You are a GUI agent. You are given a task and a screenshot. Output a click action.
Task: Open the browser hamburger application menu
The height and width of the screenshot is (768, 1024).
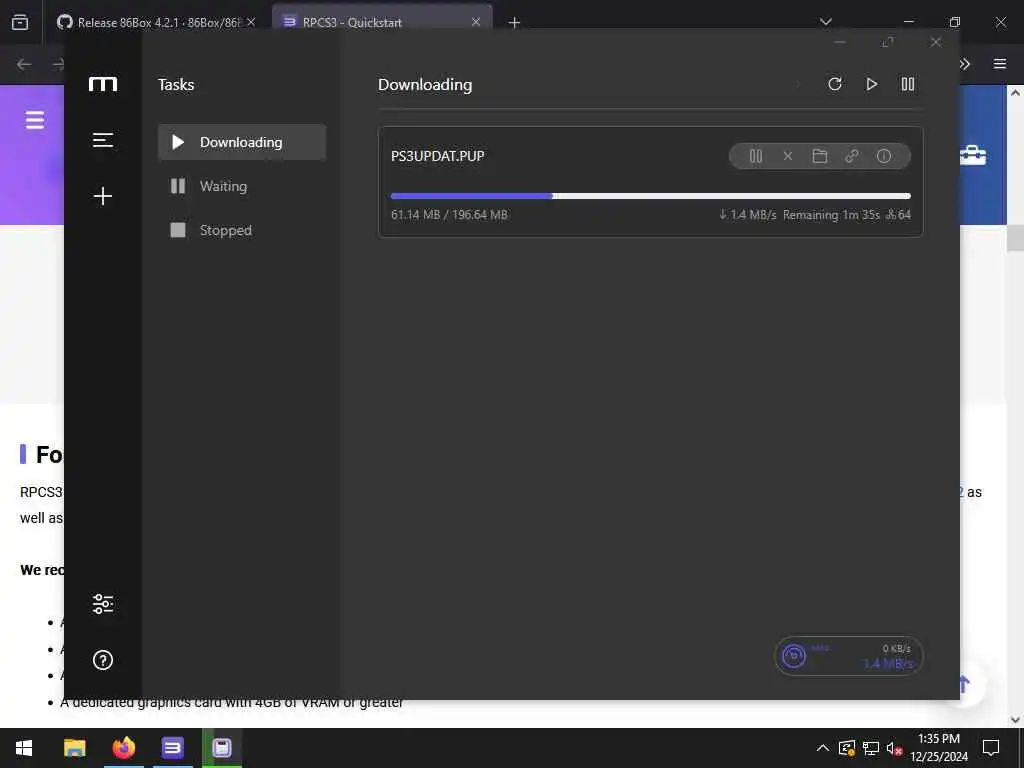click(1000, 64)
